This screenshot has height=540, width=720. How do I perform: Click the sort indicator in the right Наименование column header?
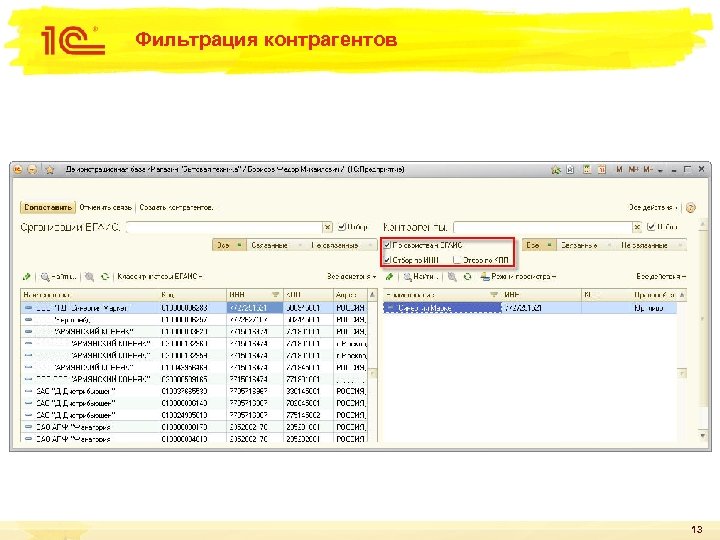click(x=494, y=295)
